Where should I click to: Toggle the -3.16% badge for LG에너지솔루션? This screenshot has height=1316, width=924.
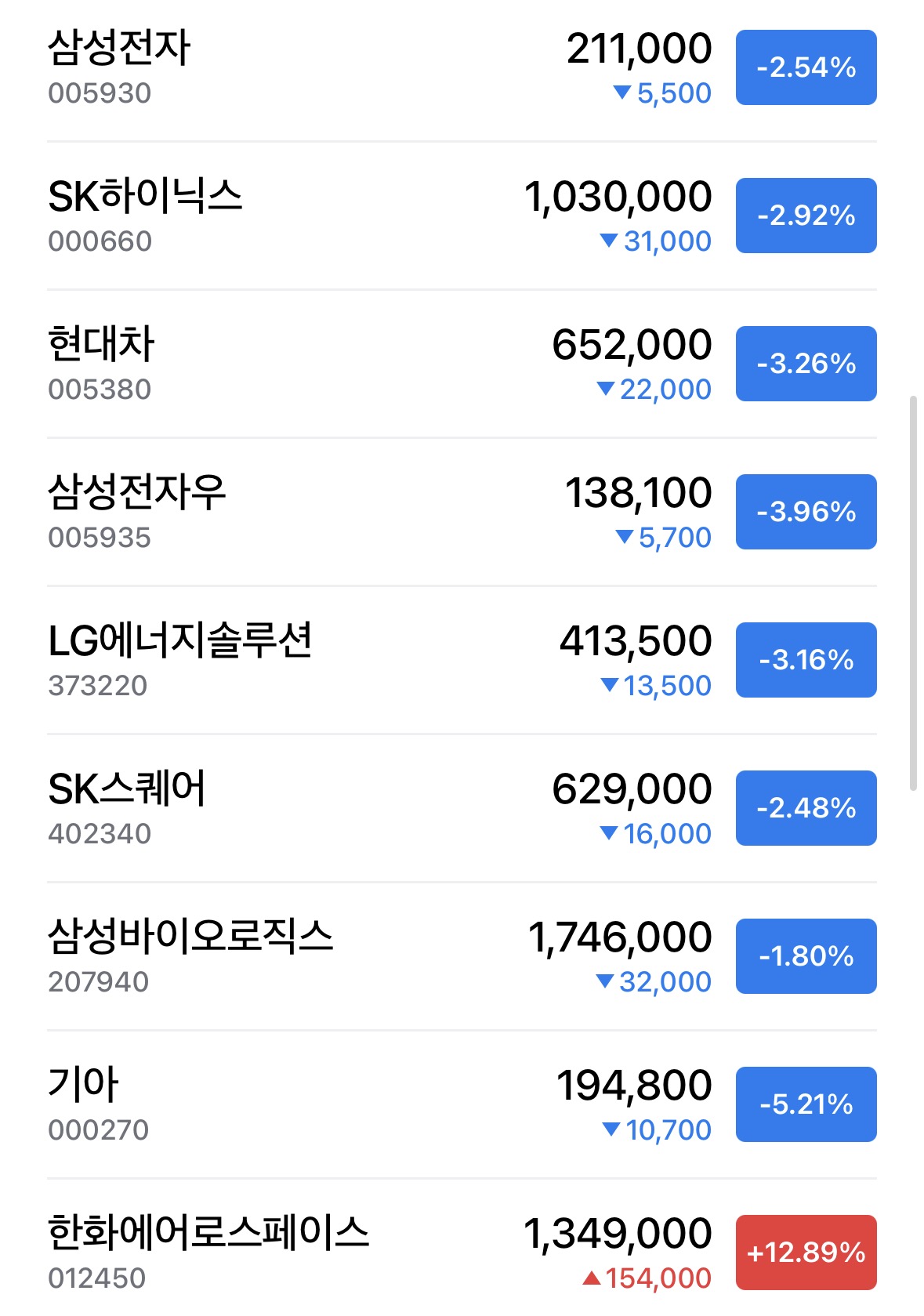[x=806, y=660]
